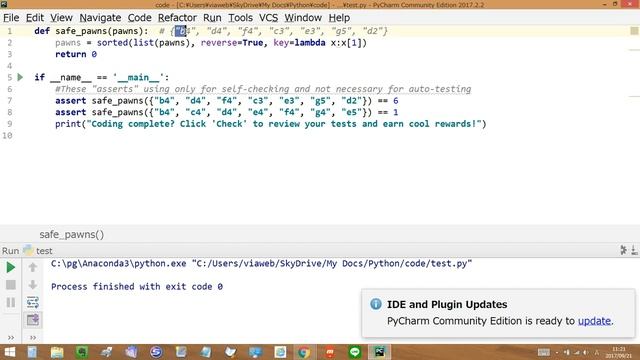Click the Pause output button
Screen dimensions: 640x360
point(11,302)
